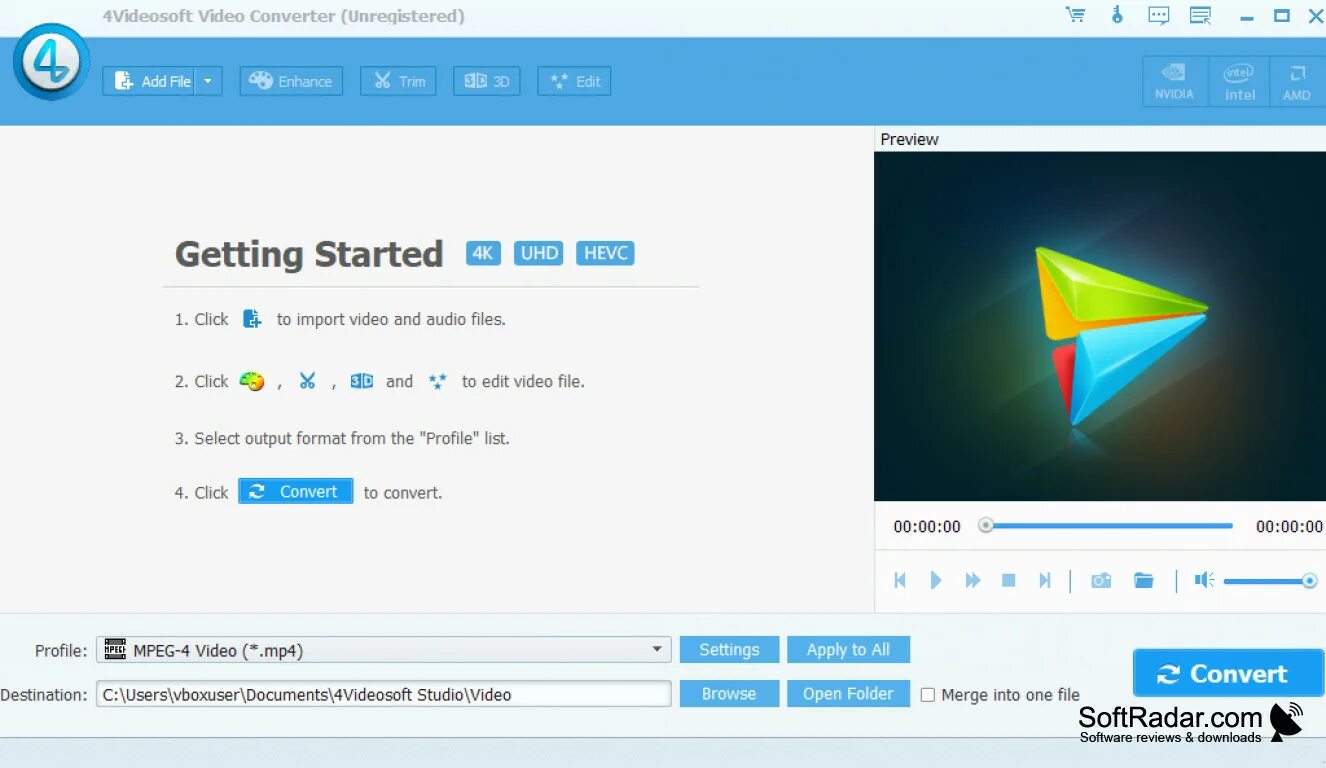Open the 3D settings tool
The image size is (1326, 768).
click(487, 81)
